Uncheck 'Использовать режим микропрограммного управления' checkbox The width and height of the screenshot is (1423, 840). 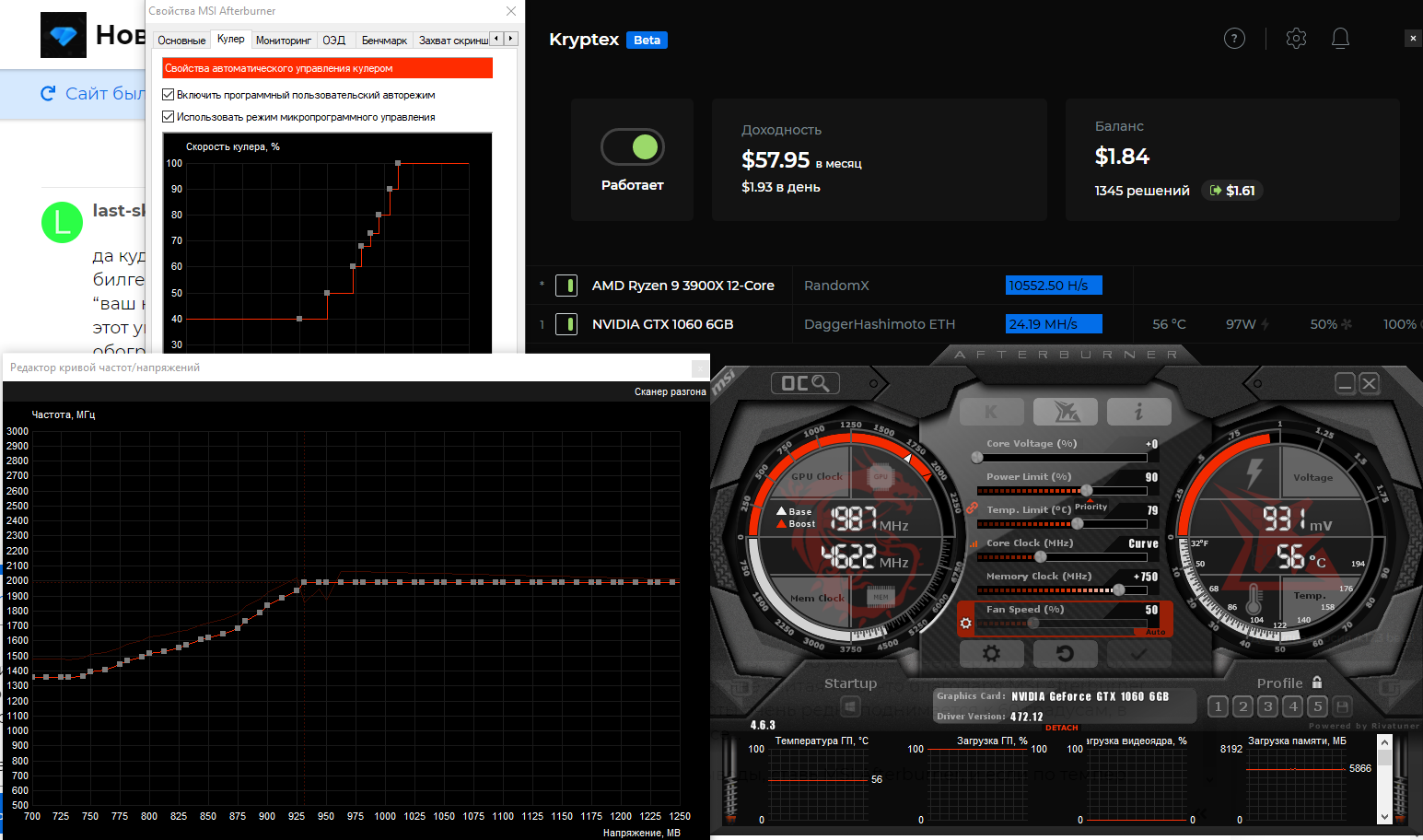point(169,117)
